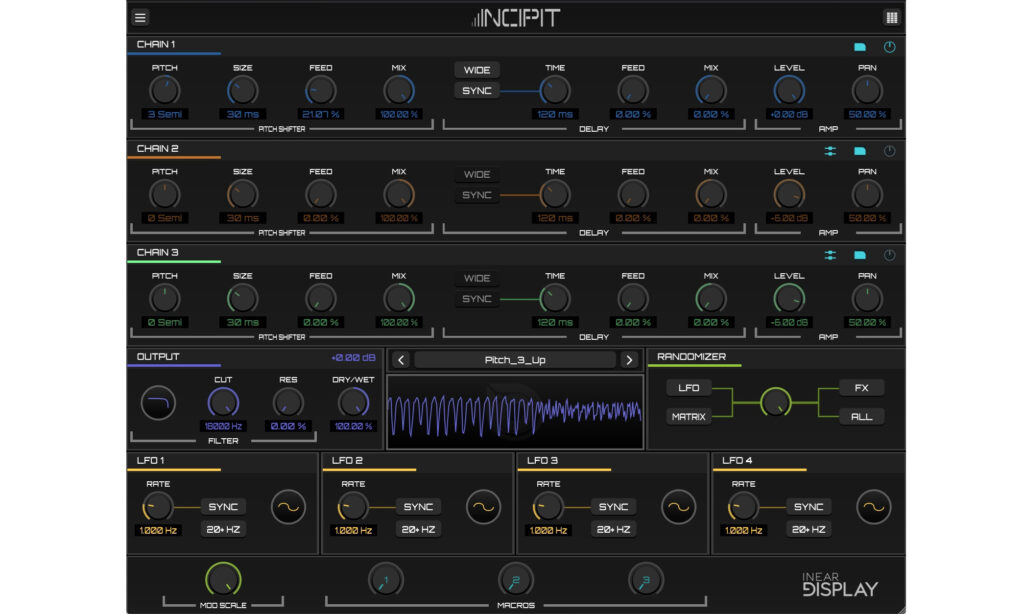1024x614 pixels.
Task: Click the LFO 4 sine waveform selector
Action: tap(873, 507)
